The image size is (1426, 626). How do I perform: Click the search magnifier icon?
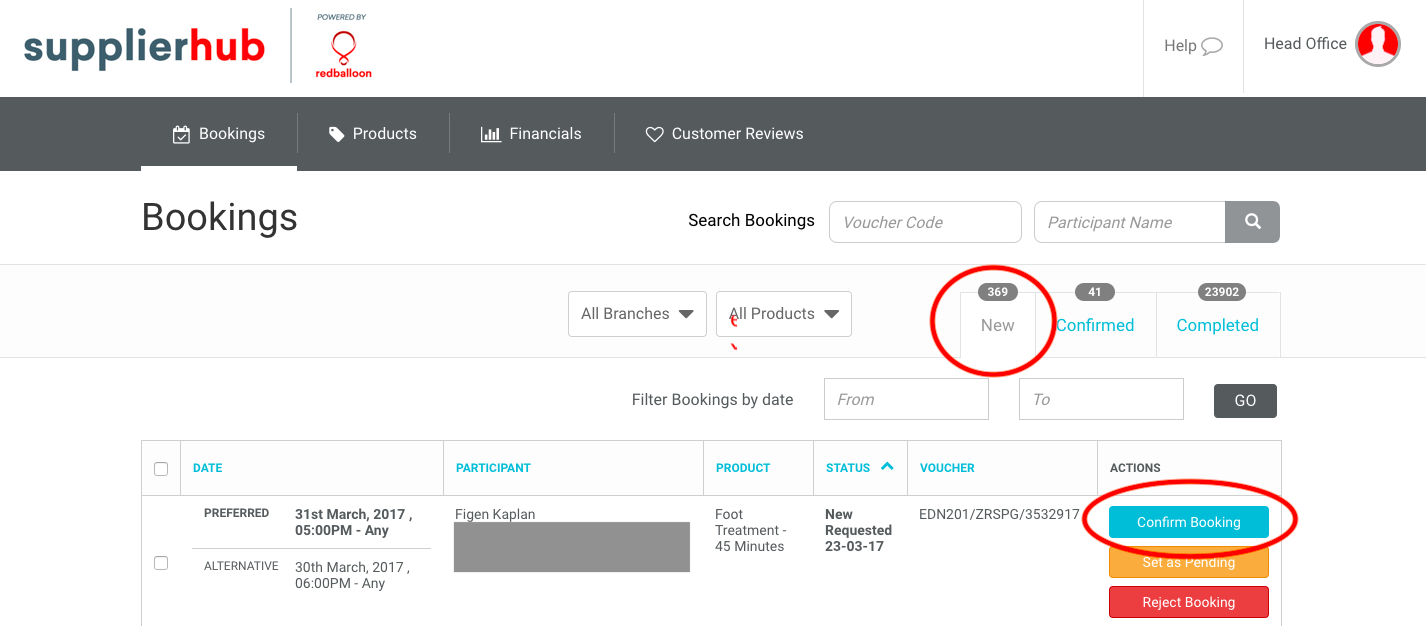click(x=1252, y=221)
